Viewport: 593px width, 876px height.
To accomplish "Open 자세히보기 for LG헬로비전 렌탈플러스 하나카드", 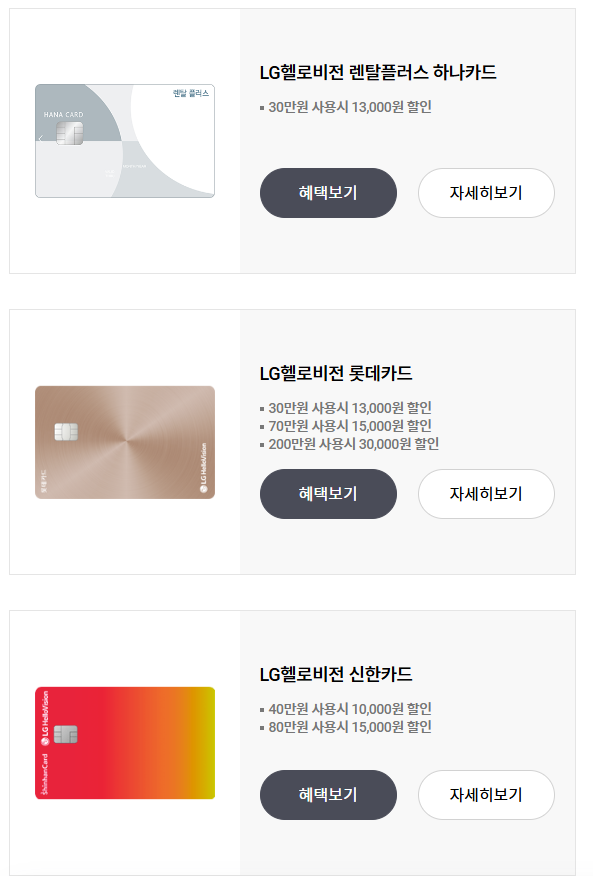I will pyautogui.click(x=486, y=193).
